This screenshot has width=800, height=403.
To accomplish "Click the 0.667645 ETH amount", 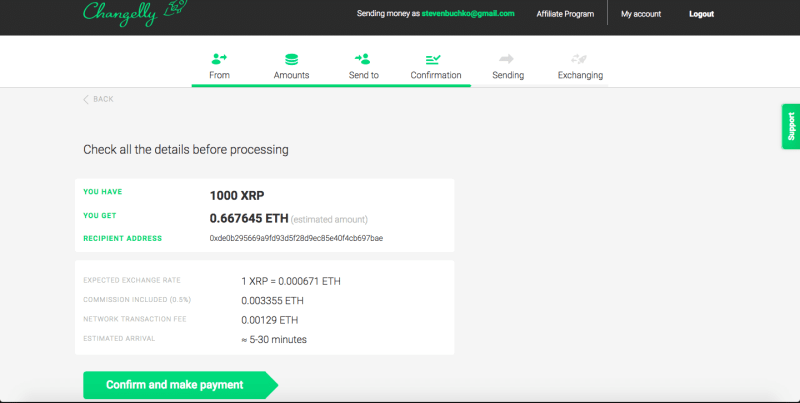I will point(249,218).
